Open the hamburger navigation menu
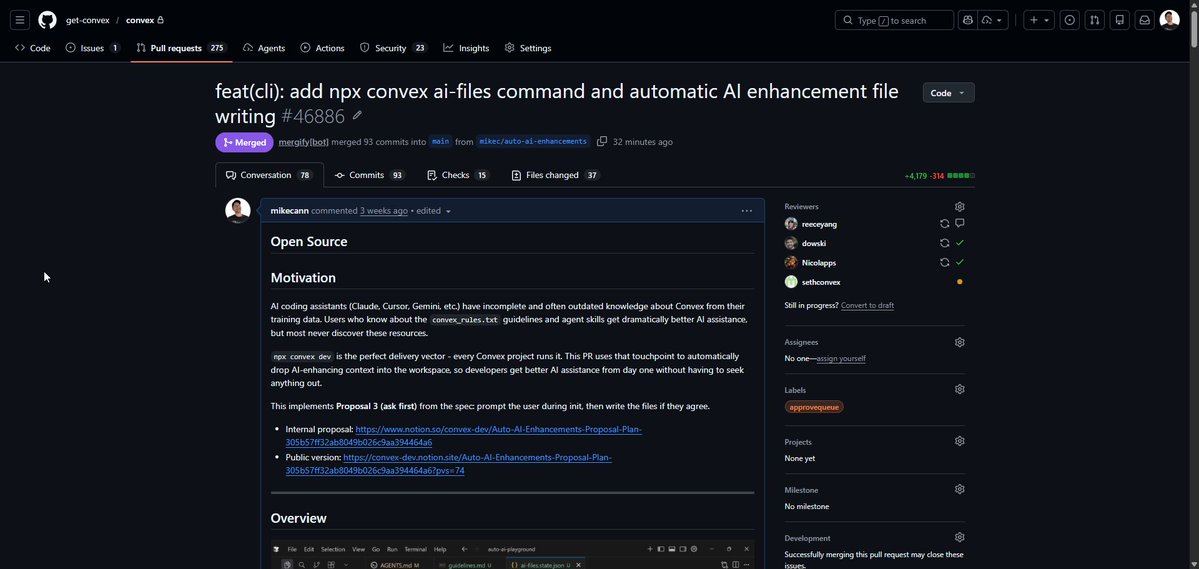The image size is (1199, 569). click(20, 20)
